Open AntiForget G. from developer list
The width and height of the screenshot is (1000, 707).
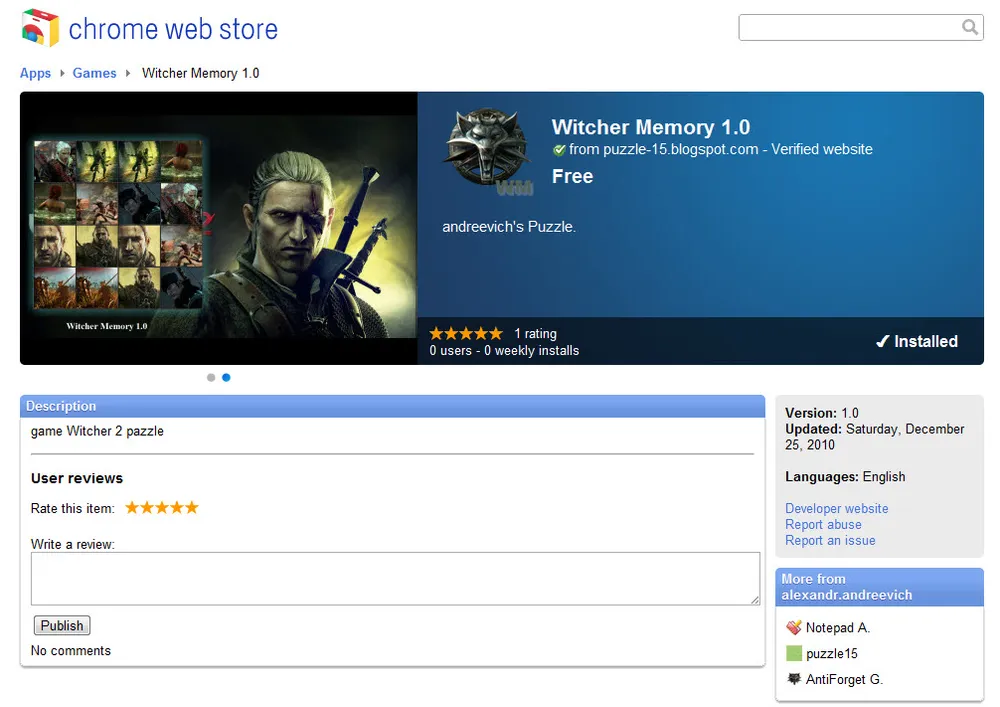pyautogui.click(x=844, y=679)
